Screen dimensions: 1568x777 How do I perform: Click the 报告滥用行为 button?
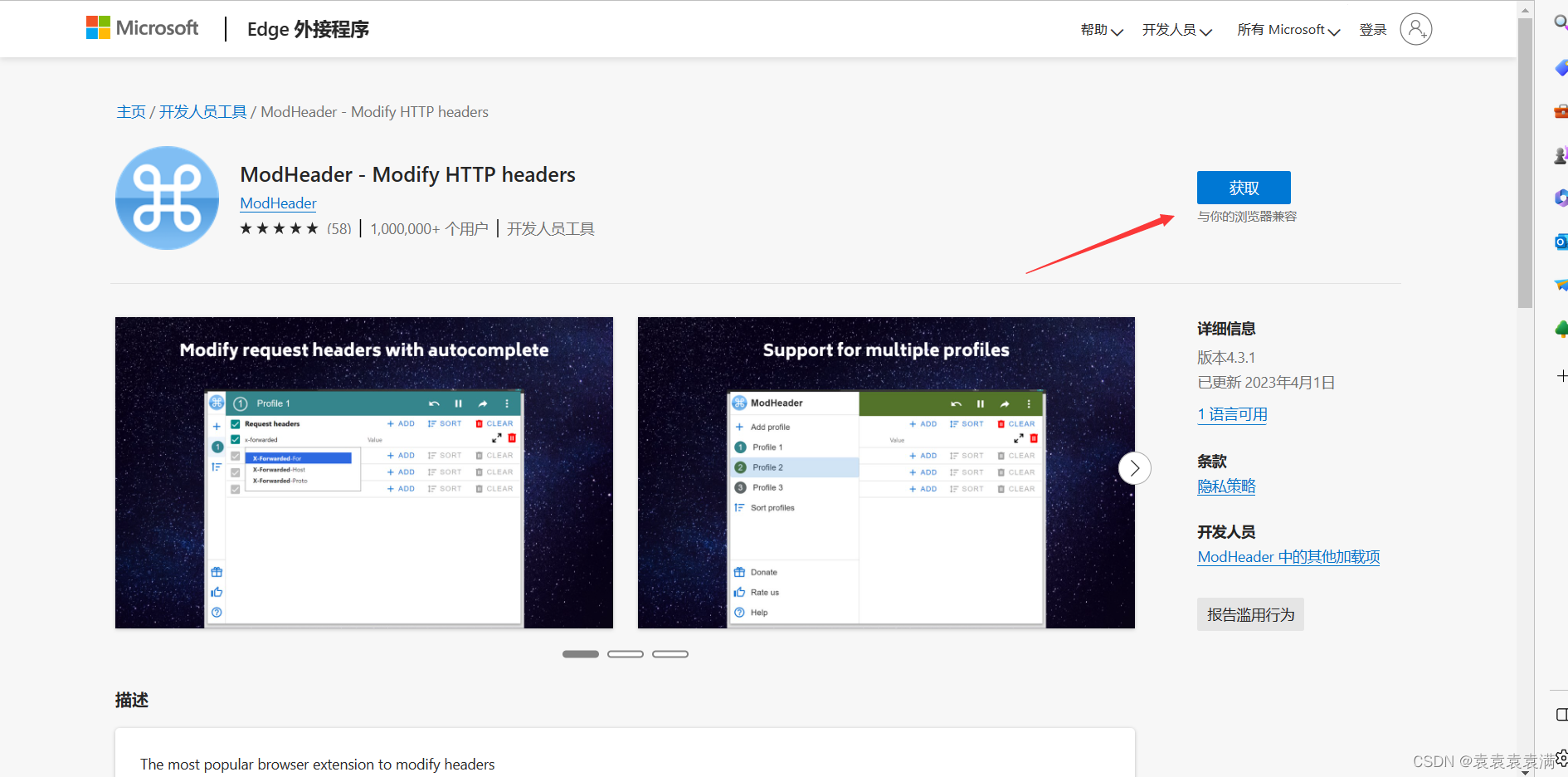point(1250,614)
